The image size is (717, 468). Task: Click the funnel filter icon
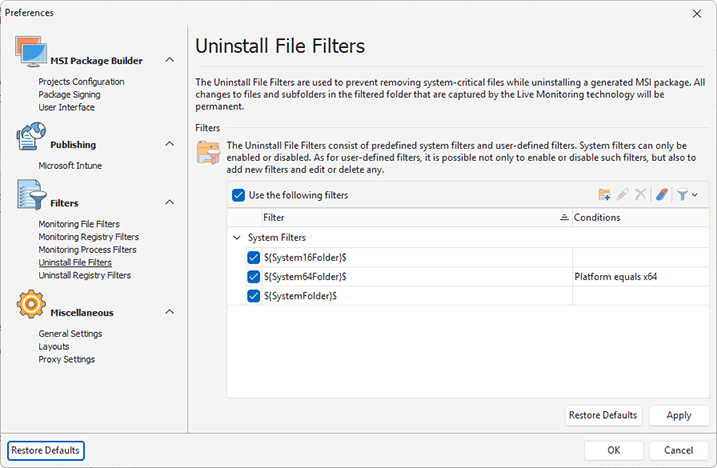(x=681, y=195)
